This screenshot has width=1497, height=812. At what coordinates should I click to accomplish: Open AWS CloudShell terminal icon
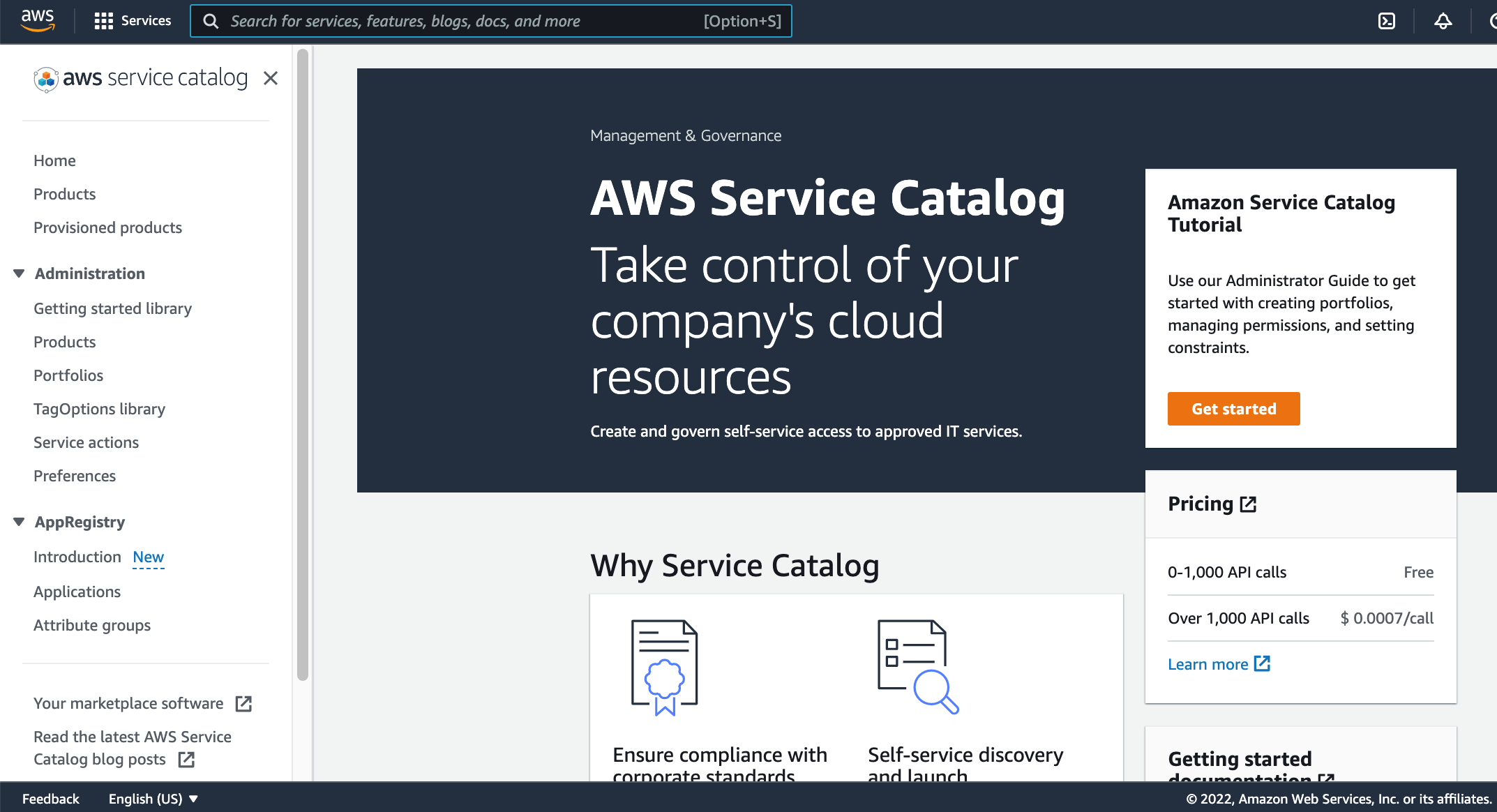click(x=1387, y=21)
